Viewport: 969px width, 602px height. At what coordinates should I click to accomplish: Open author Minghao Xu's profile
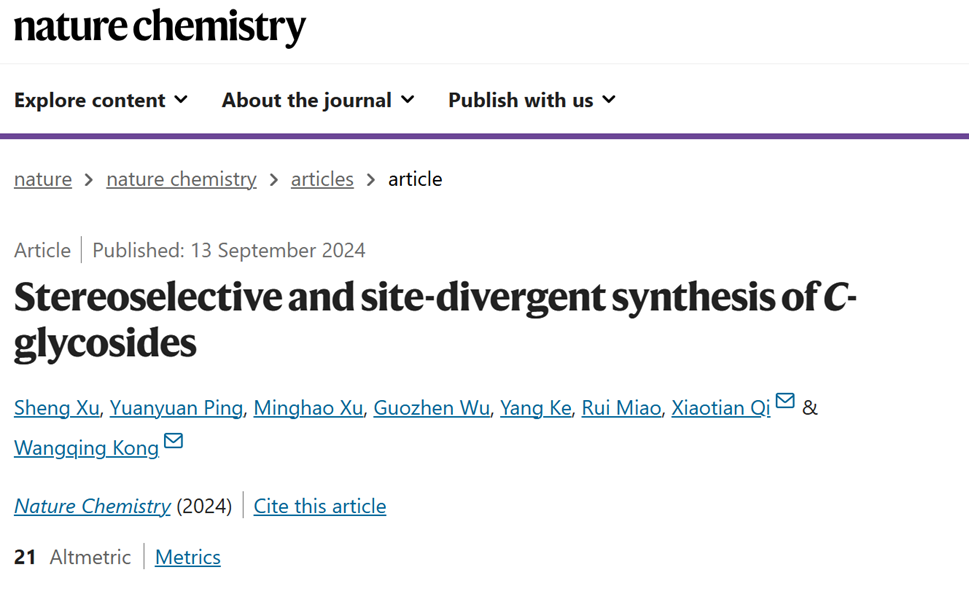[308, 408]
